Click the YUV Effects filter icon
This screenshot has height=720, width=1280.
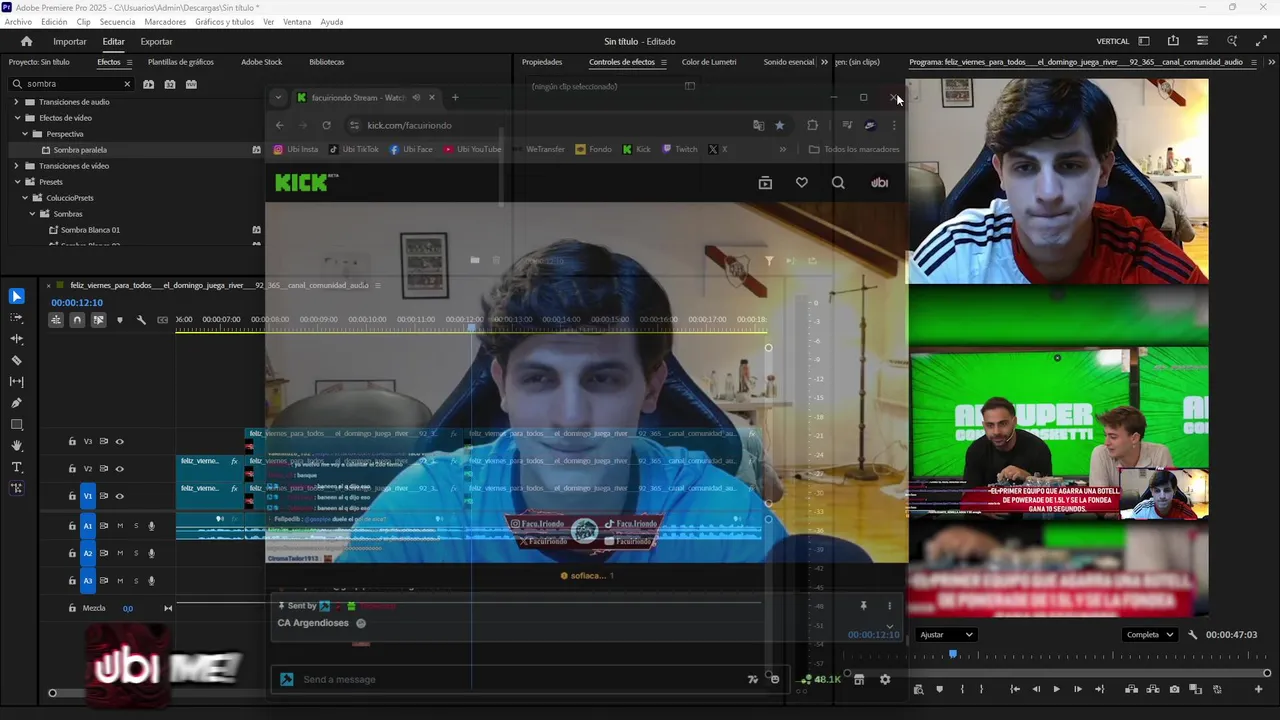click(191, 84)
